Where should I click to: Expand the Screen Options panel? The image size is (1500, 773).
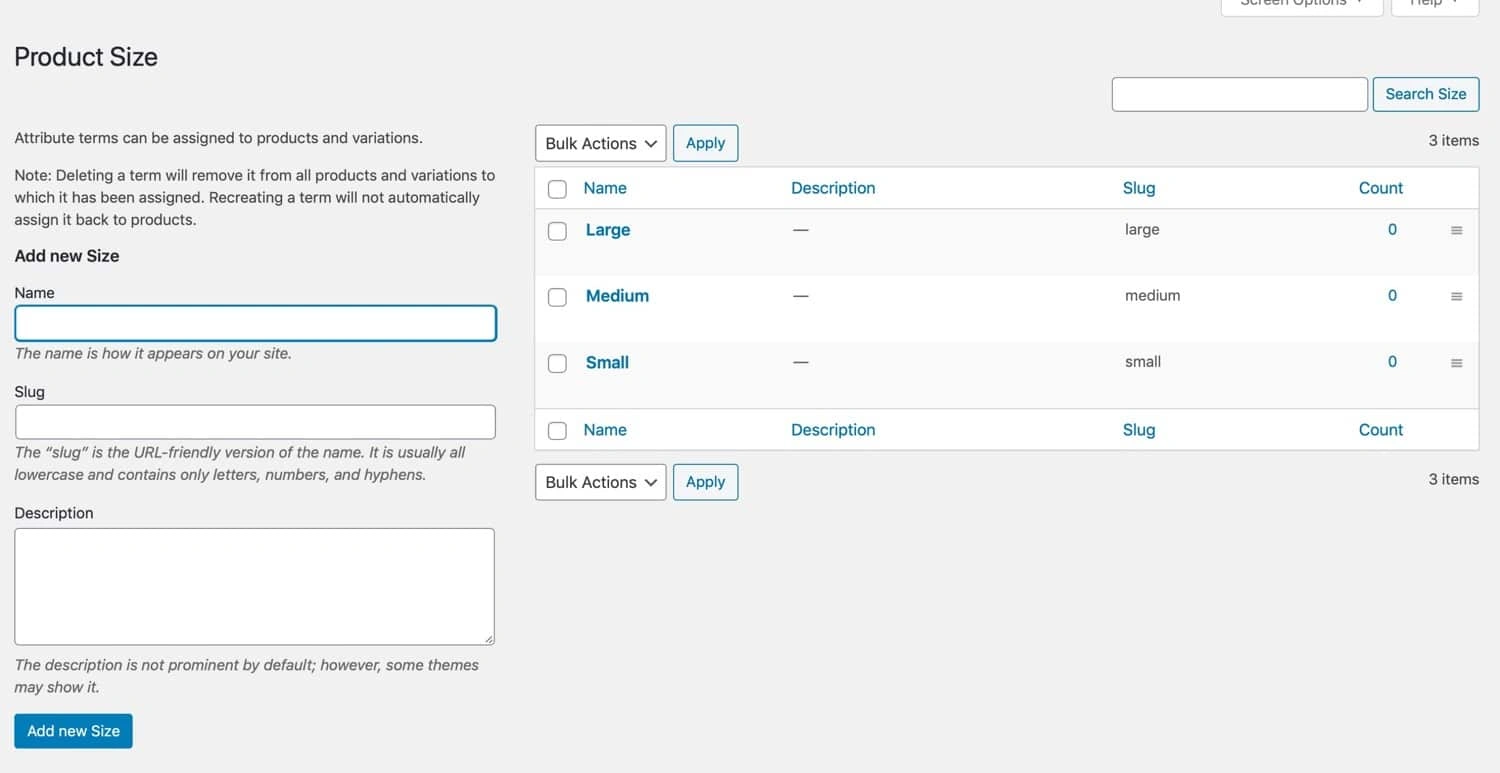point(1300,5)
